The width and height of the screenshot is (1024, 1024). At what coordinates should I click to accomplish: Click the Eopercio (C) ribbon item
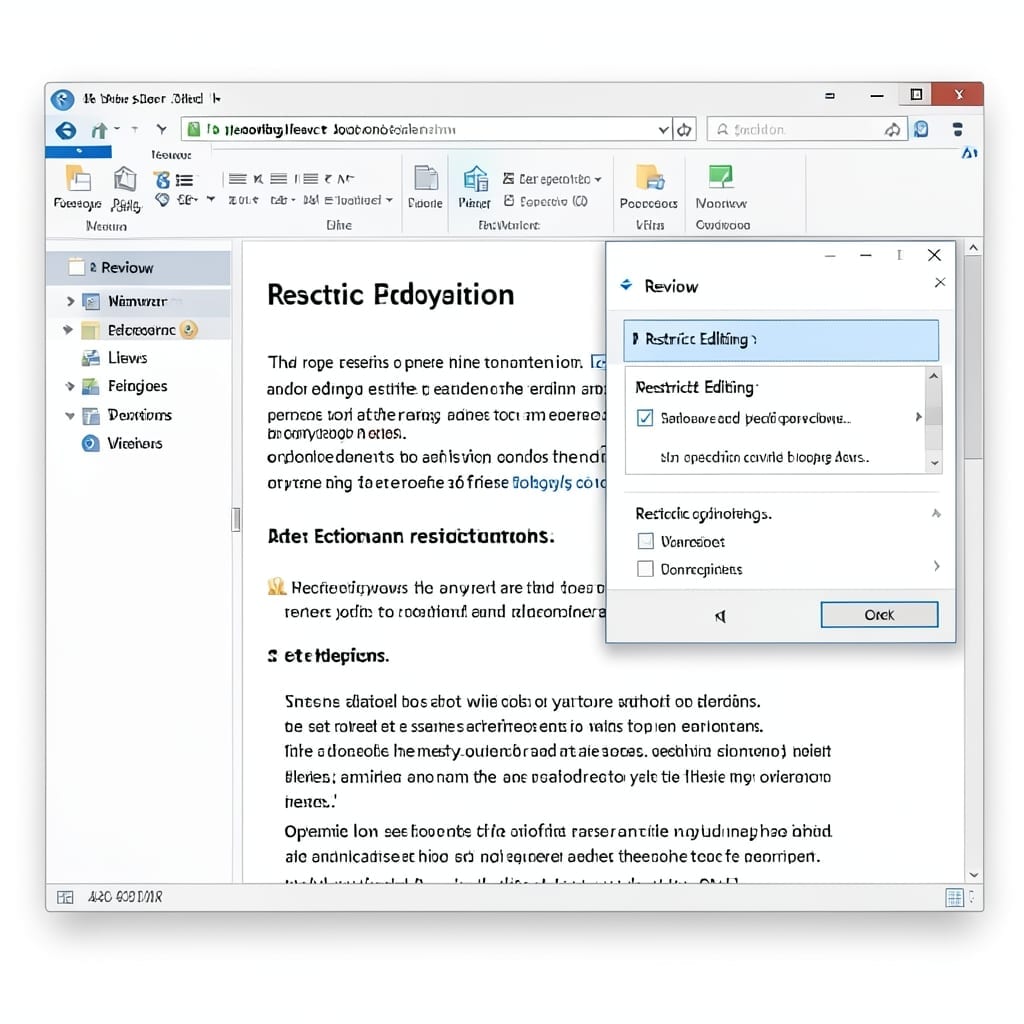point(546,201)
